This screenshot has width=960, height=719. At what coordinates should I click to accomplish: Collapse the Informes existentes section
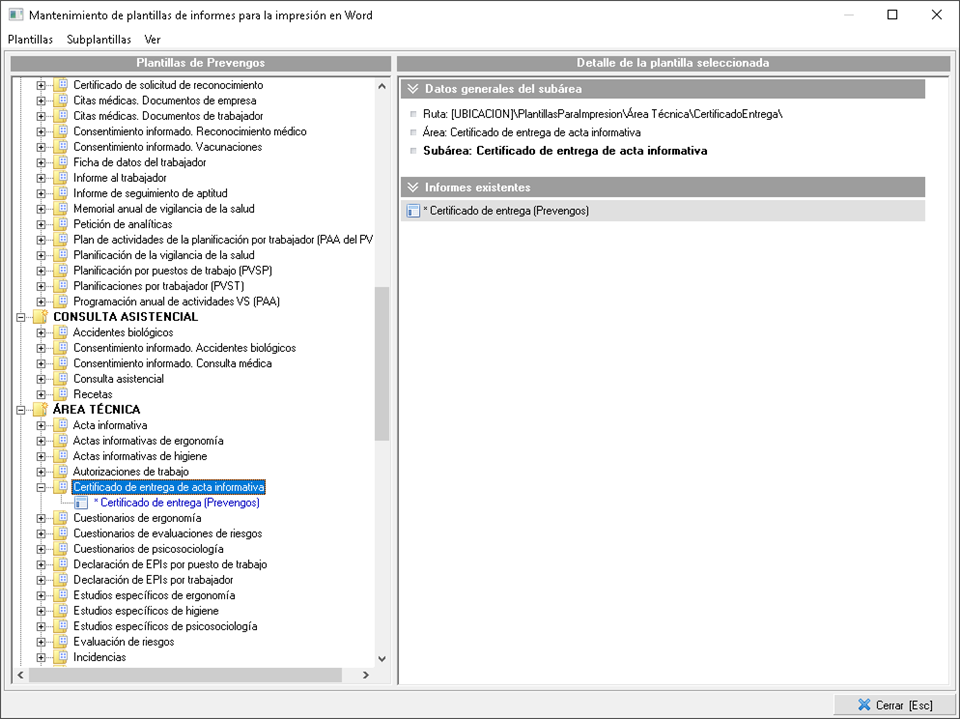pos(412,187)
